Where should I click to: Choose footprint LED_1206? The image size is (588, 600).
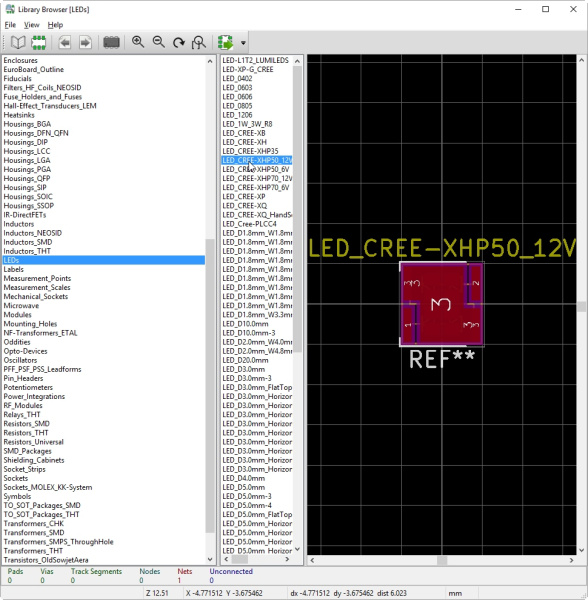coord(237,115)
